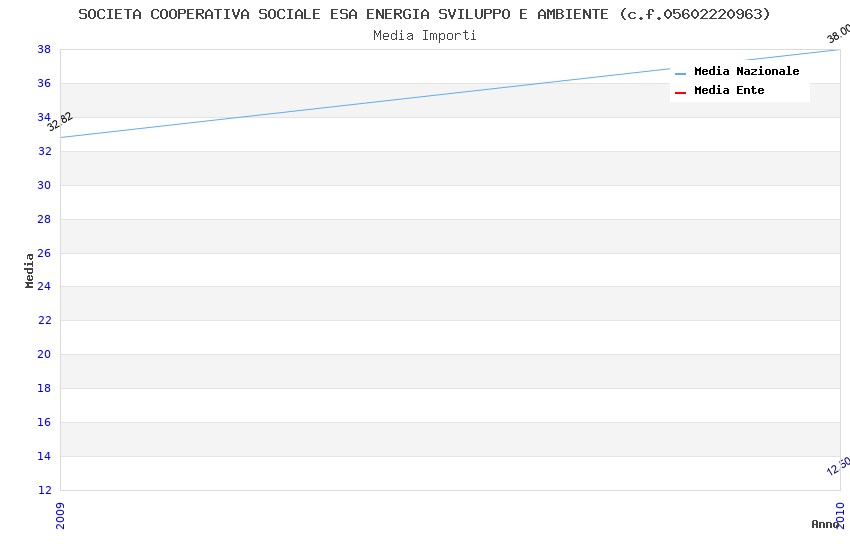Select the Media Nazionale legend label

click(x=746, y=72)
